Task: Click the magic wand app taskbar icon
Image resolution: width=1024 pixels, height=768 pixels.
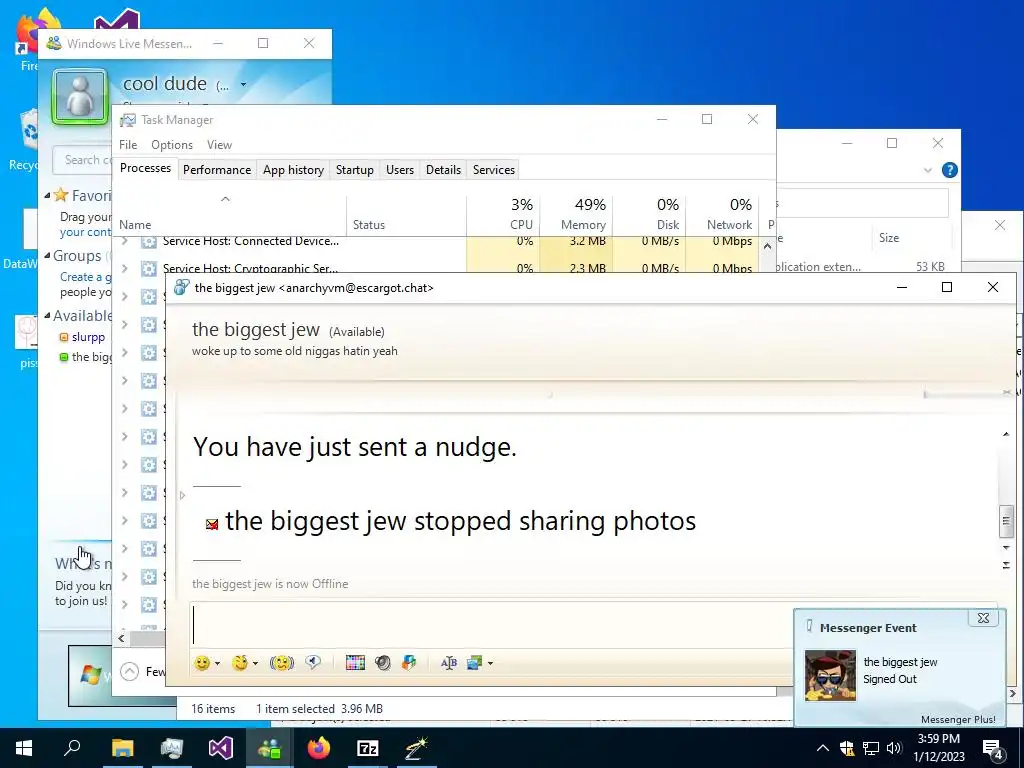Action: 417,748
